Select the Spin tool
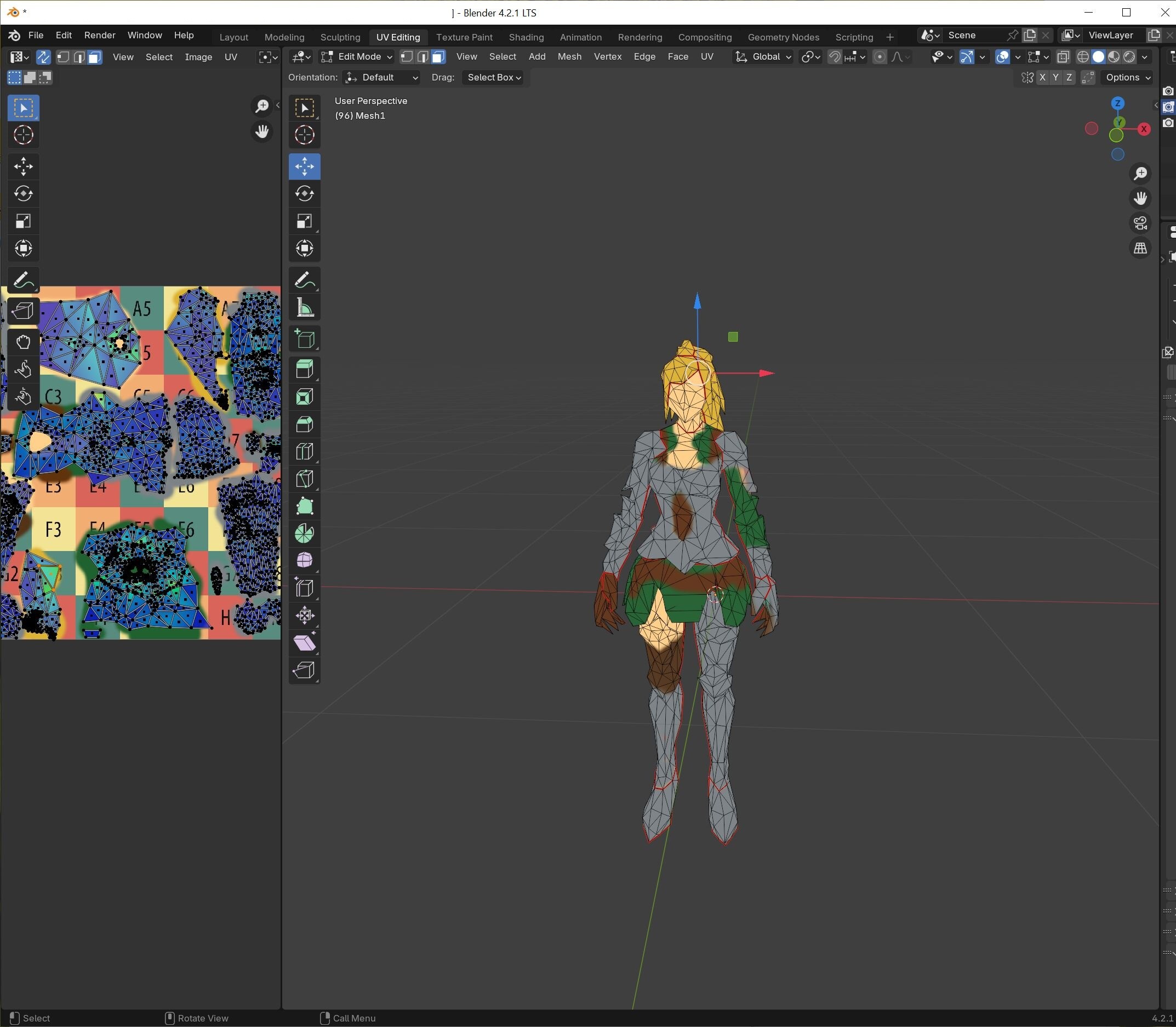 (305, 533)
